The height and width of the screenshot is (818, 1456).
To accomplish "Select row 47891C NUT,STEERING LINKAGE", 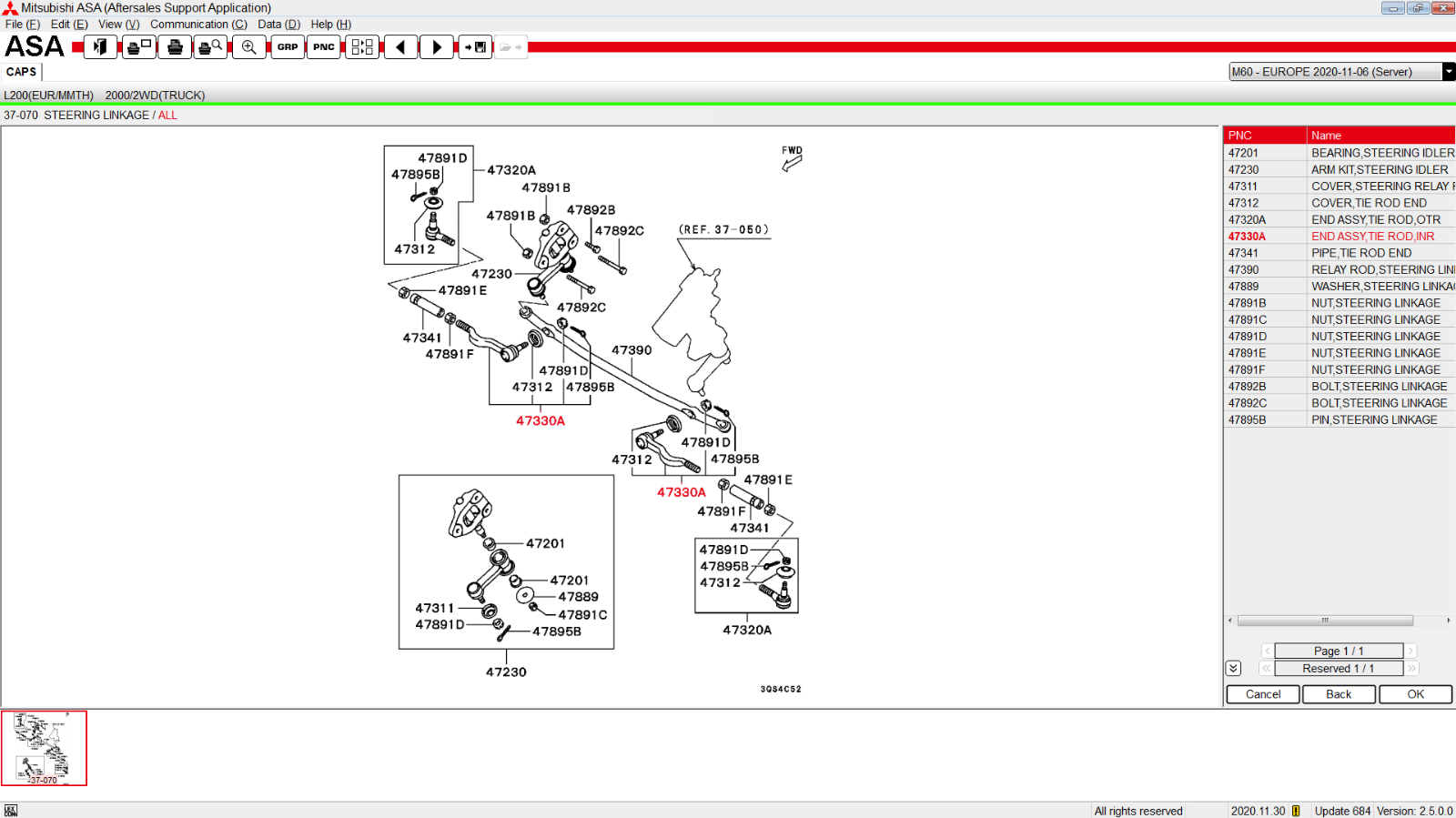I will click(1340, 319).
